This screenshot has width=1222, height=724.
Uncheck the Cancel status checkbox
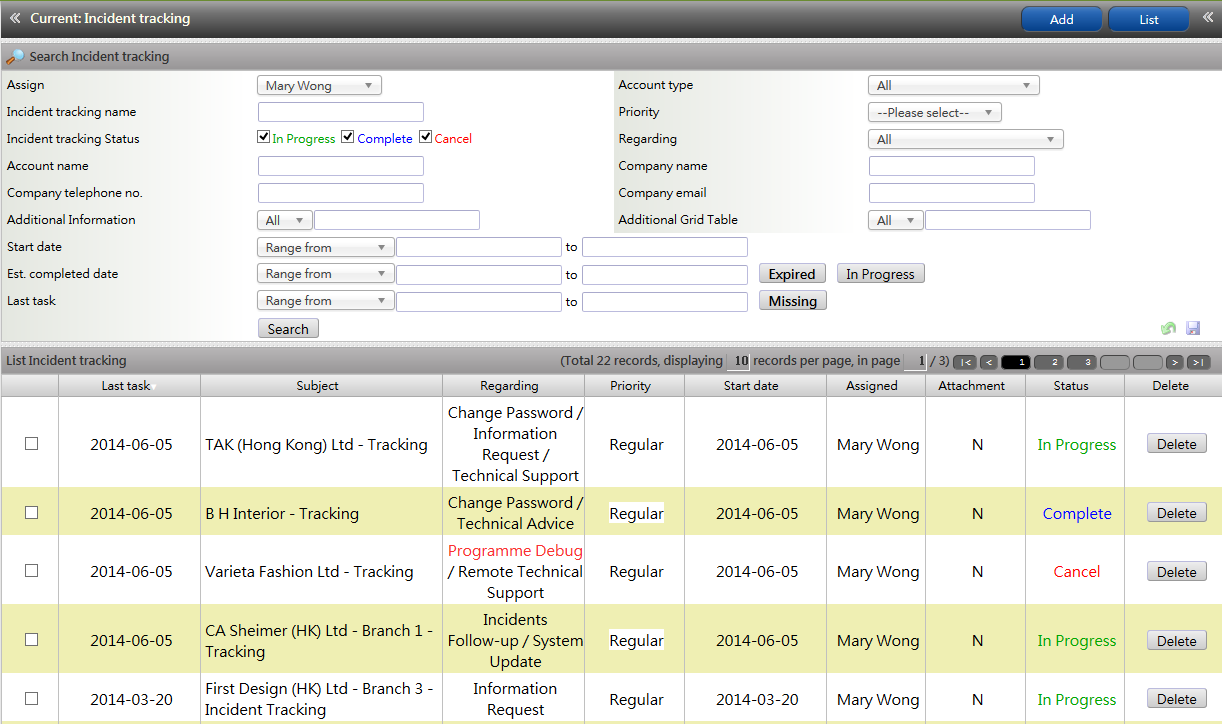(426, 137)
